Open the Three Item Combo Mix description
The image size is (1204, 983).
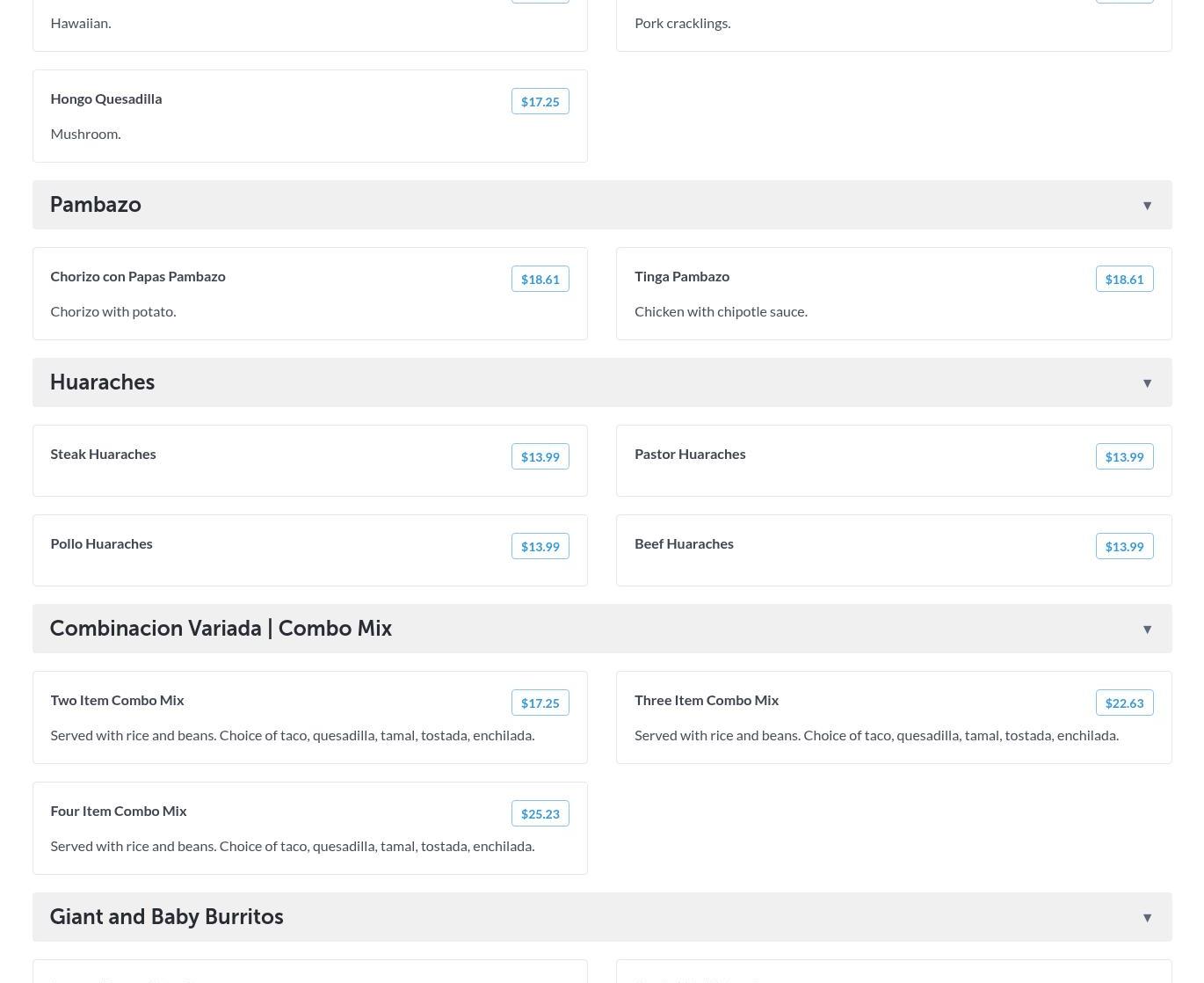(x=876, y=735)
